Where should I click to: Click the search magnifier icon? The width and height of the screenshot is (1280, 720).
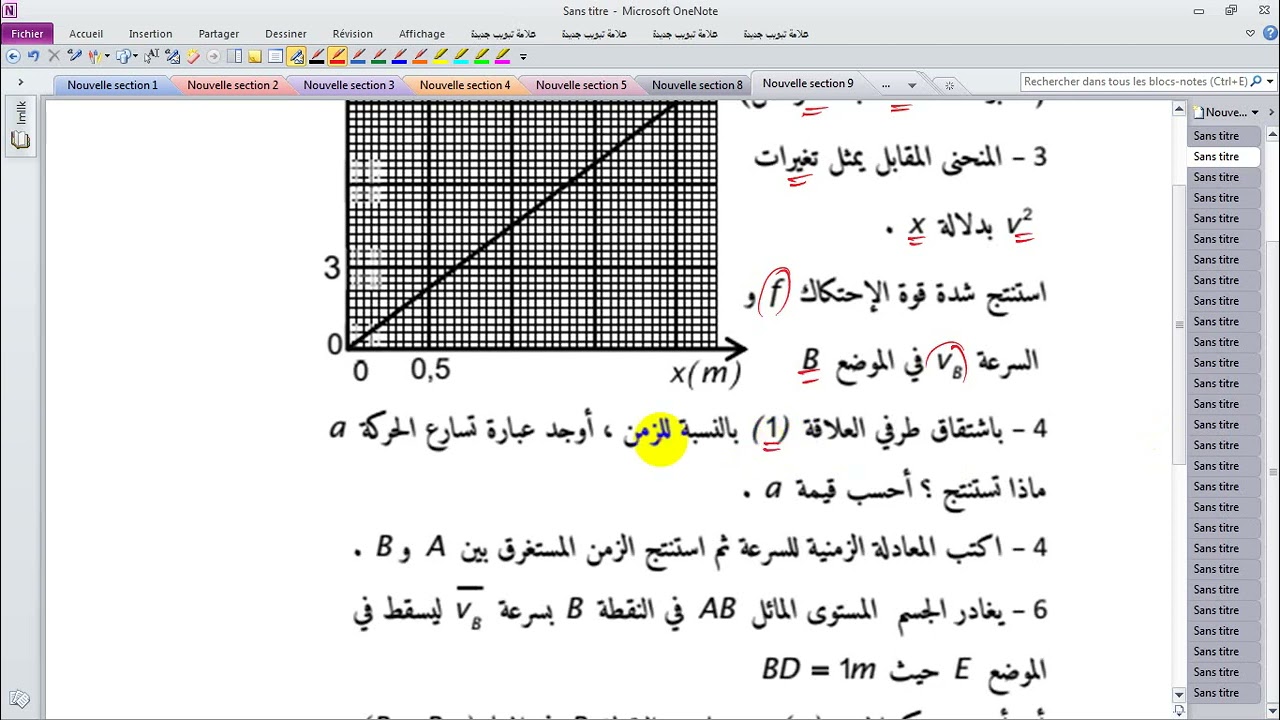[1258, 82]
